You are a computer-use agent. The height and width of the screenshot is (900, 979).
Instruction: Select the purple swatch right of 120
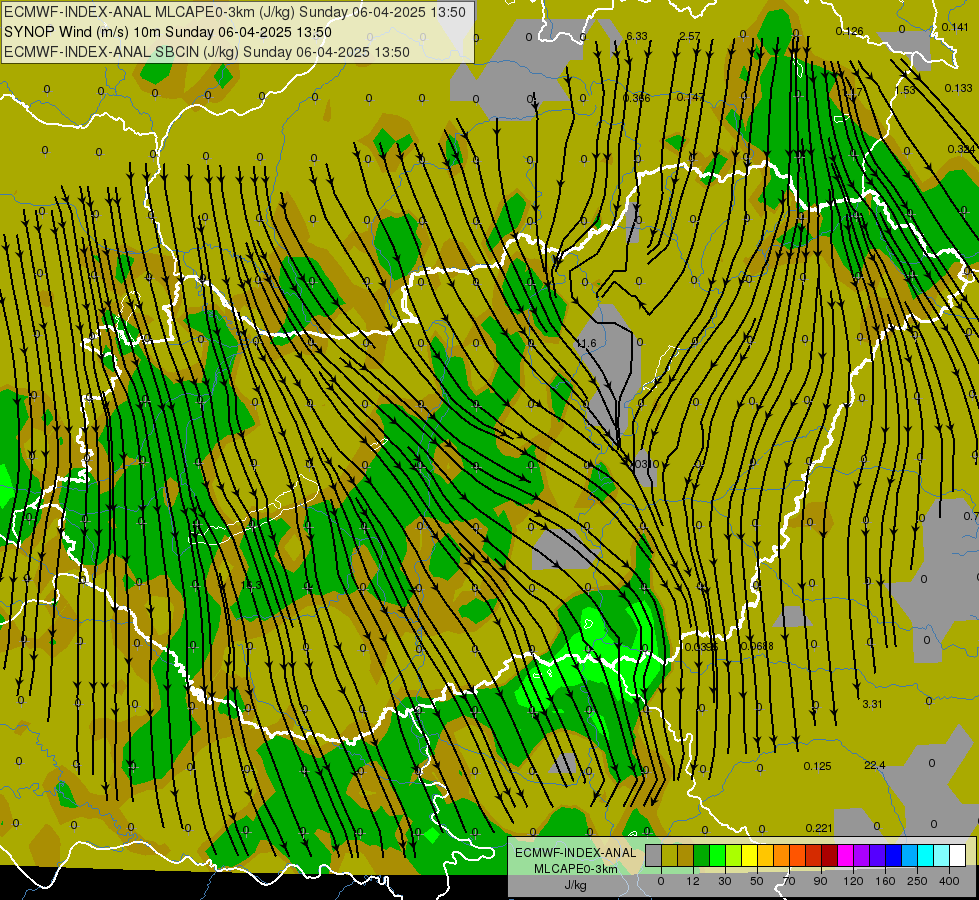click(x=862, y=855)
